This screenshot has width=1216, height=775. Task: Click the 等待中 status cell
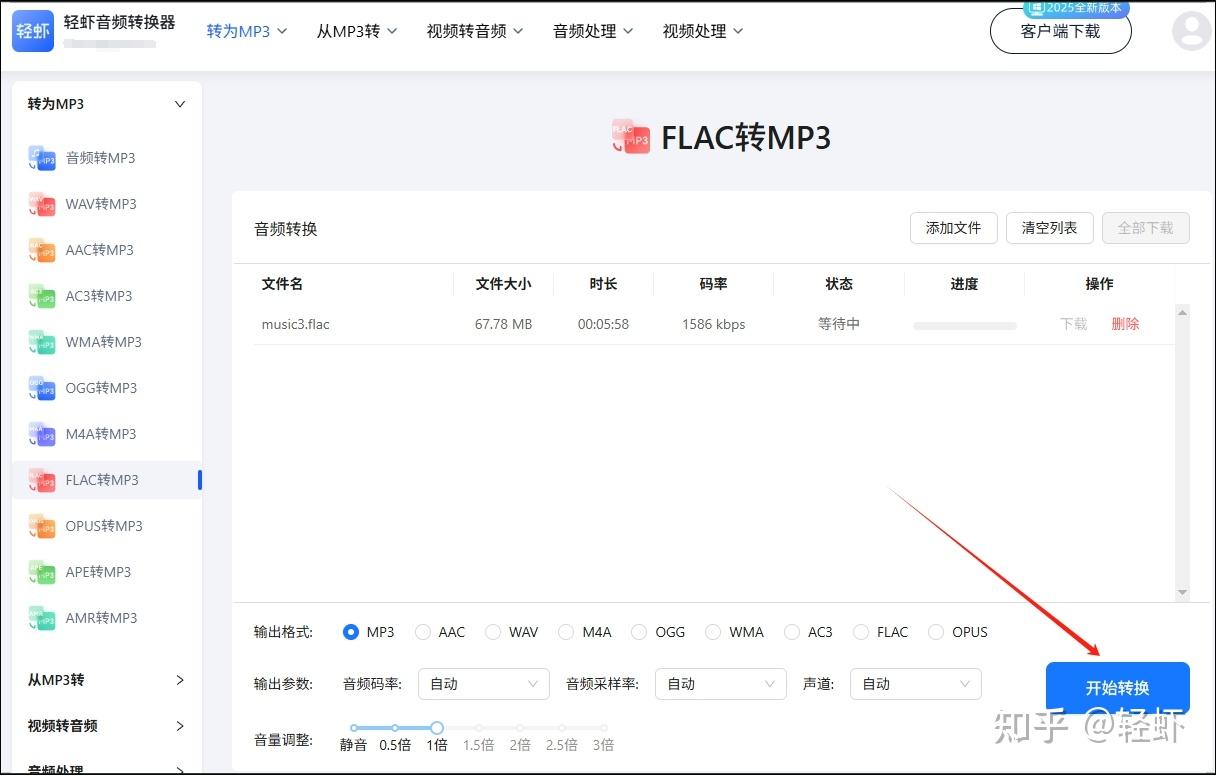coord(839,324)
